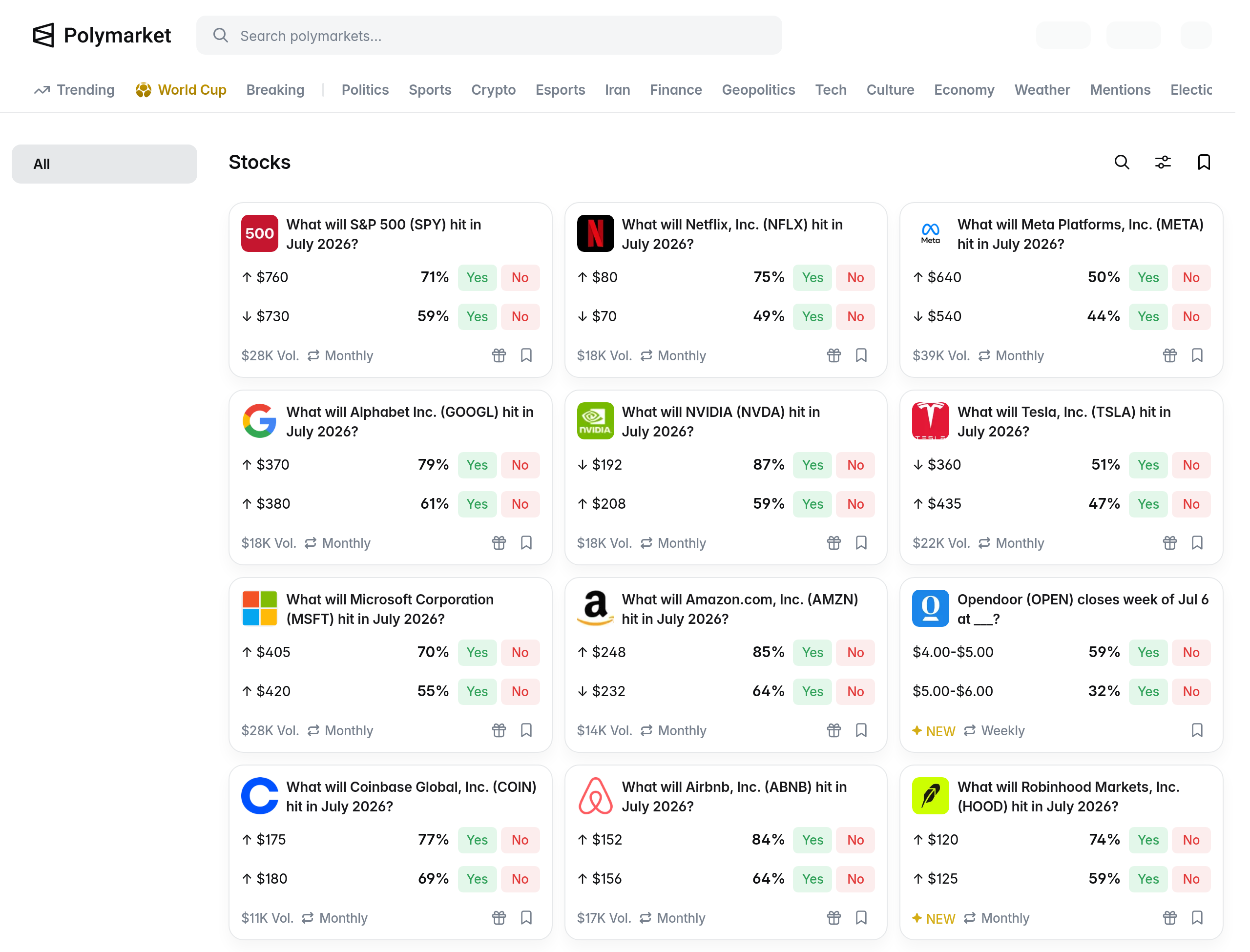Select the Crypto category
The image size is (1250, 952).
pyautogui.click(x=494, y=90)
